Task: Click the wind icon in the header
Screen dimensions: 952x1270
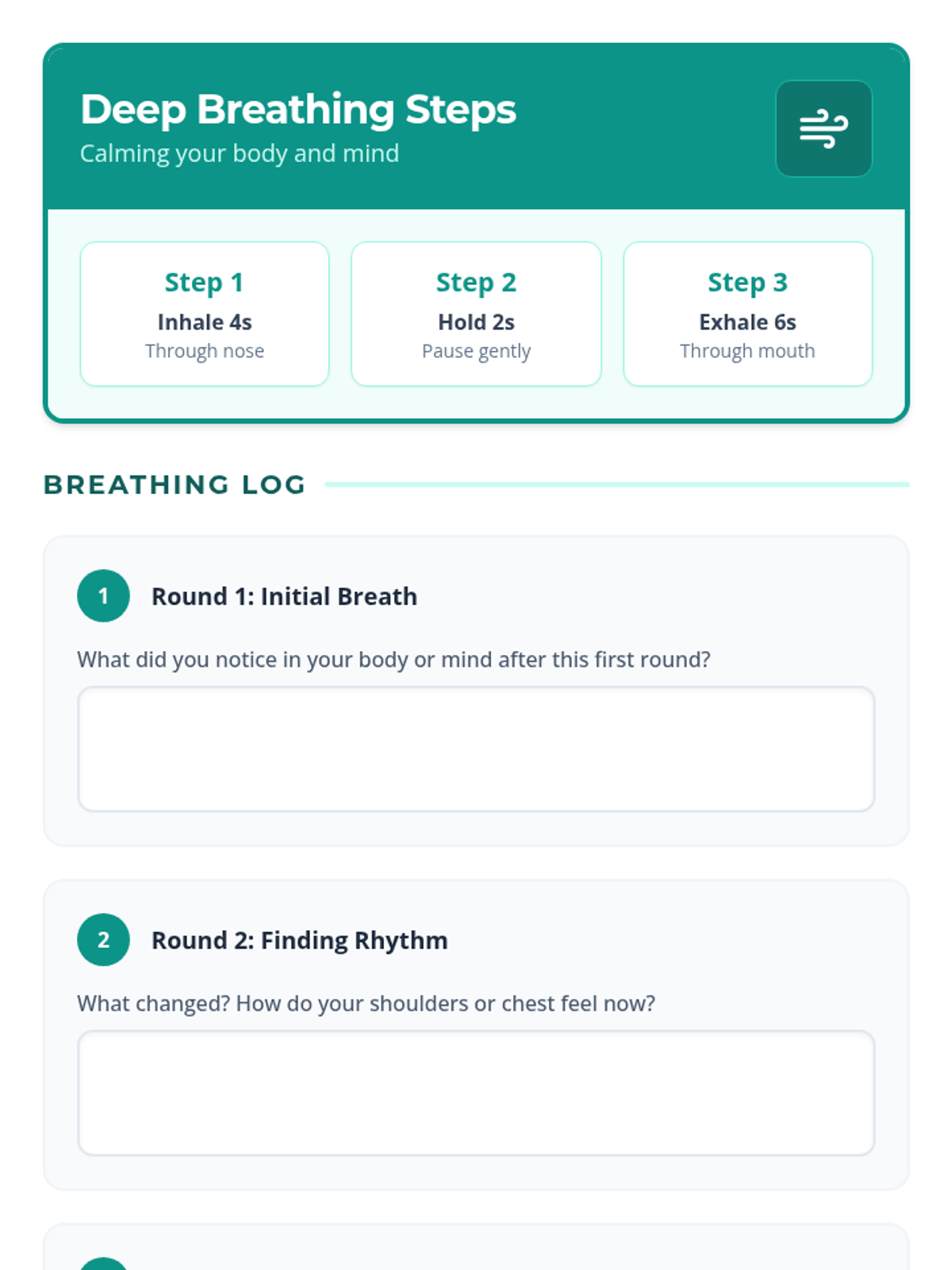Action: [x=823, y=129]
